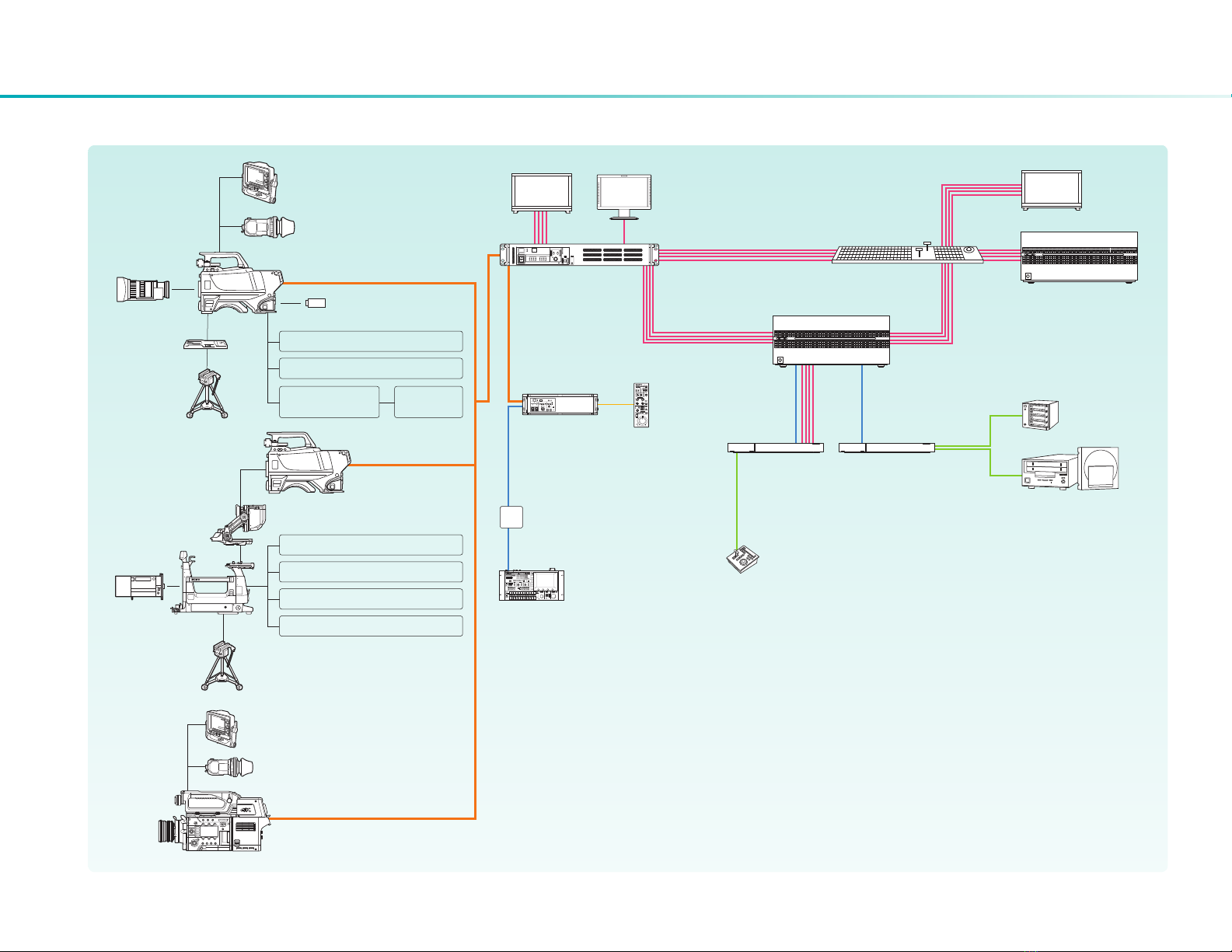This screenshot has height=952, width=1232.
Task: Select the tripod under the lens adapter cradle
Action: [222, 666]
